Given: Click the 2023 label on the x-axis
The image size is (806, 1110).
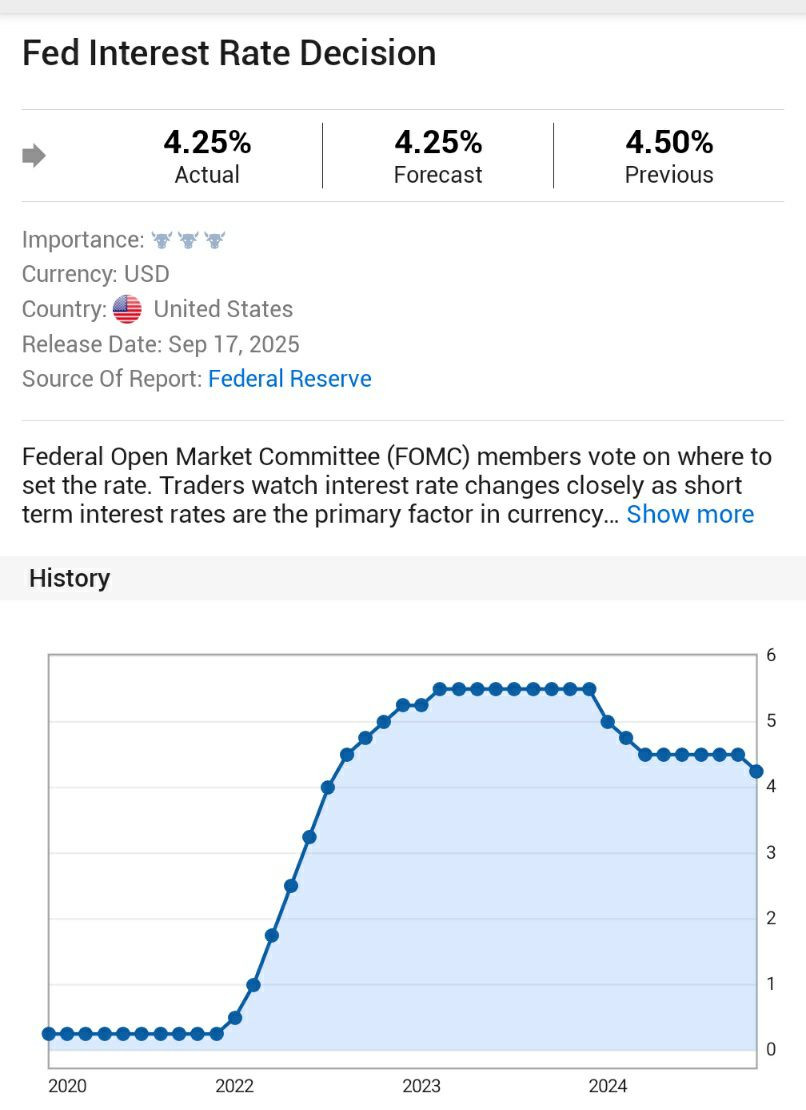Looking at the screenshot, I should click(422, 1086).
